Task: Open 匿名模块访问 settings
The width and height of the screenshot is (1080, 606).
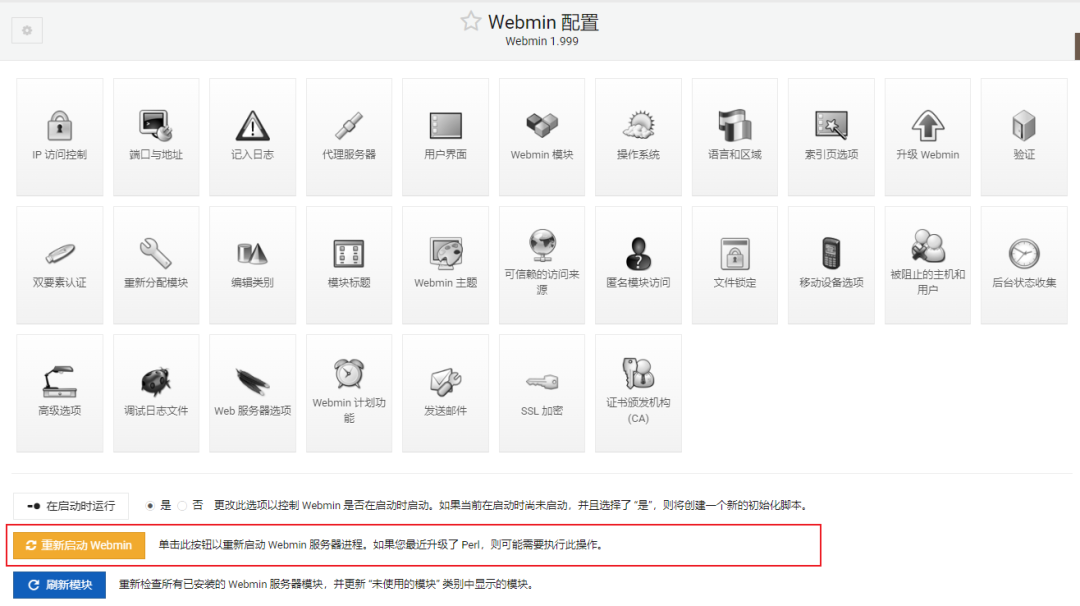Action: tap(638, 265)
